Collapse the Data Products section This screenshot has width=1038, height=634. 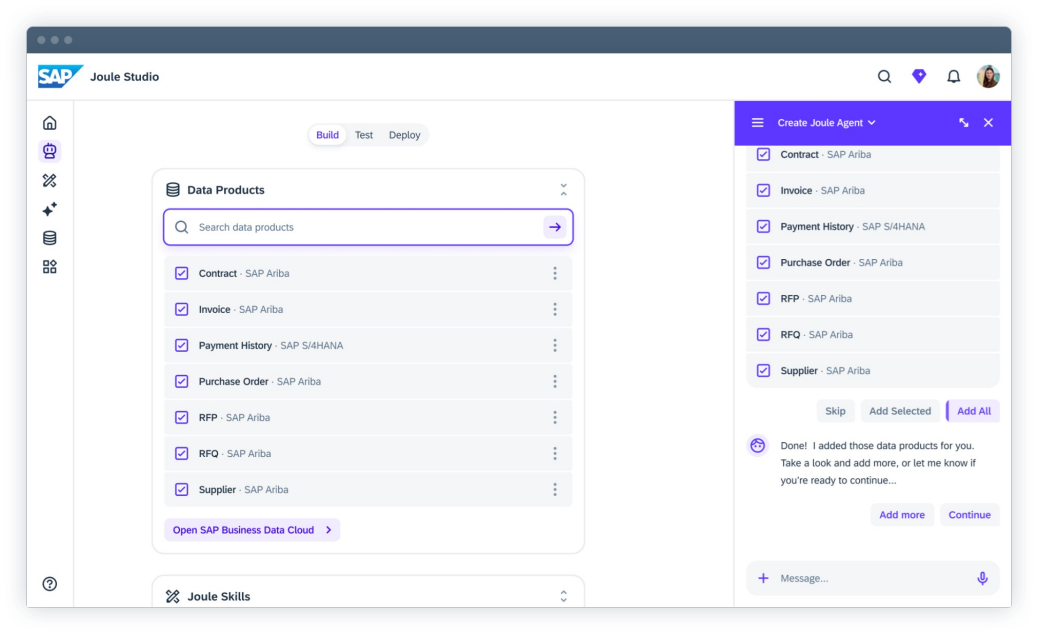563,190
